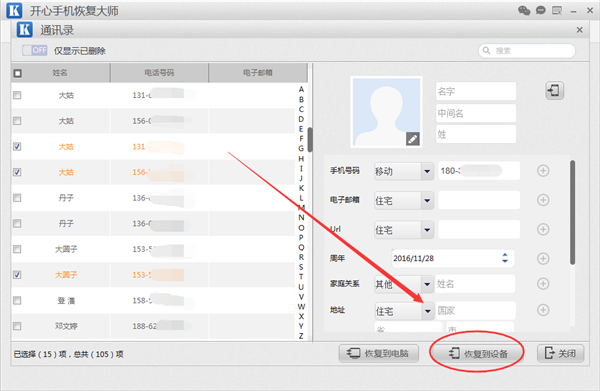Click the Url value field
Image resolution: width=600 pixels, height=391 pixels.
tap(479, 230)
